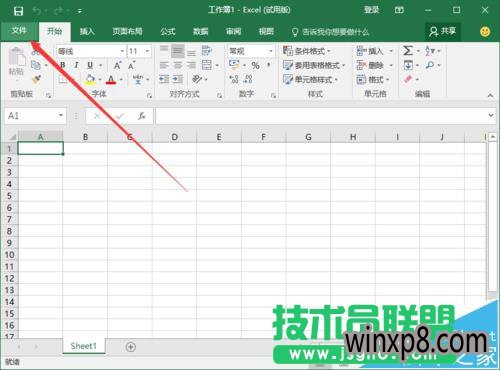The height and width of the screenshot is (370, 500).
Task: Click 格式 (Format) in the Cells group
Action: 373,80
